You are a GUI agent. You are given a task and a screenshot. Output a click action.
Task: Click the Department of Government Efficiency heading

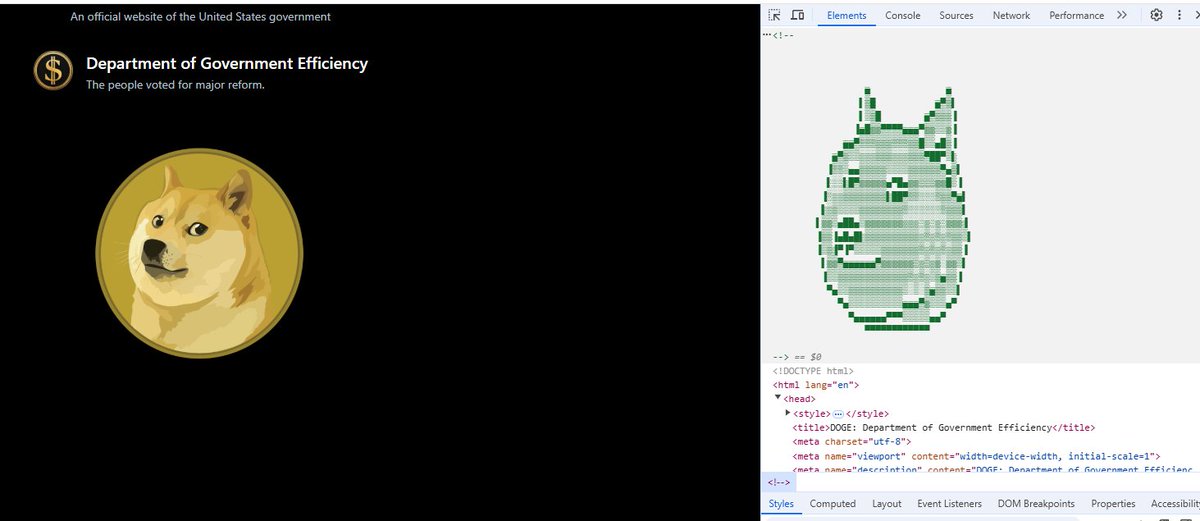pos(227,63)
